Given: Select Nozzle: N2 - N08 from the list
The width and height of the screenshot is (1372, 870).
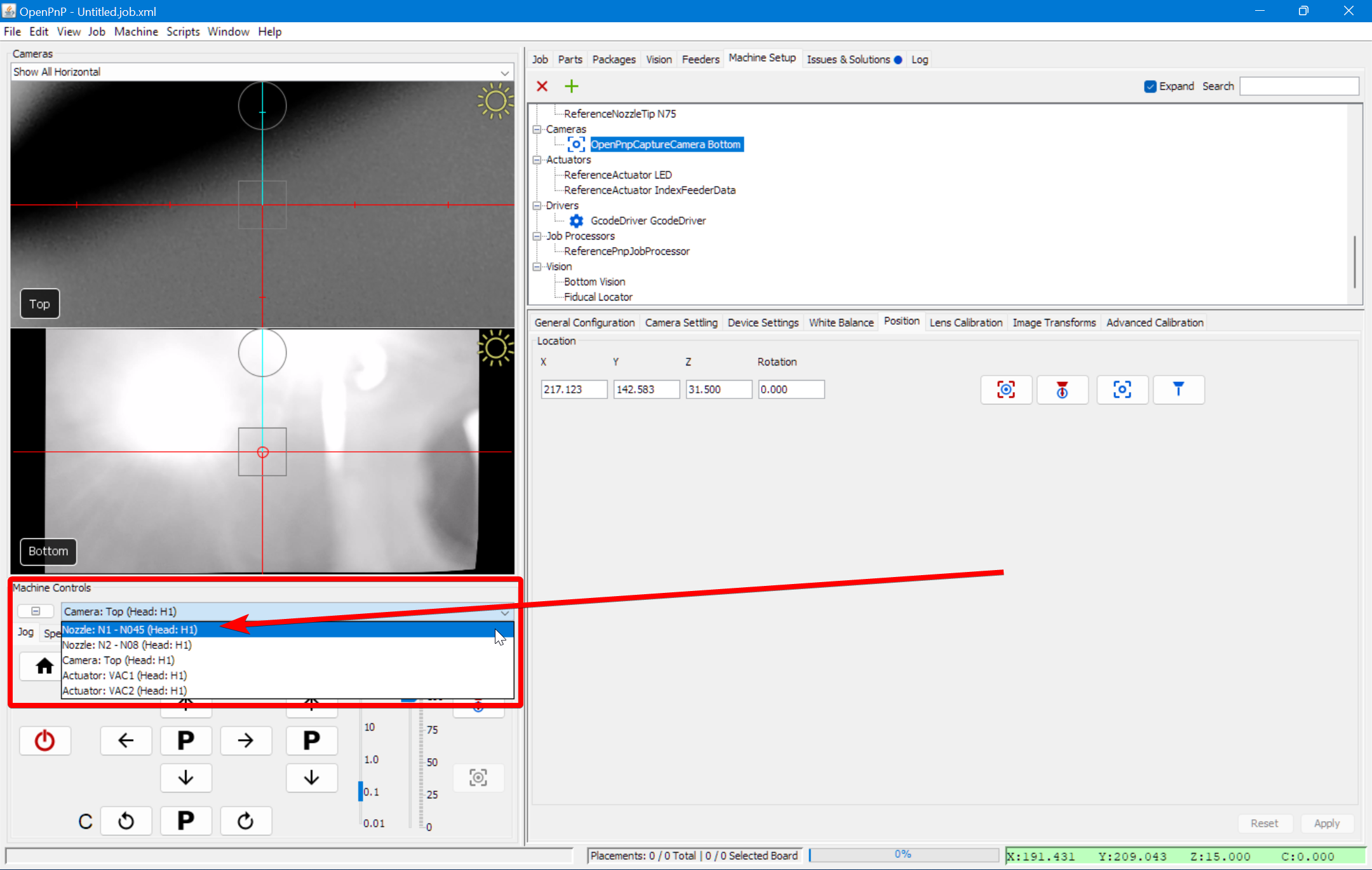Looking at the screenshot, I should tap(126, 644).
